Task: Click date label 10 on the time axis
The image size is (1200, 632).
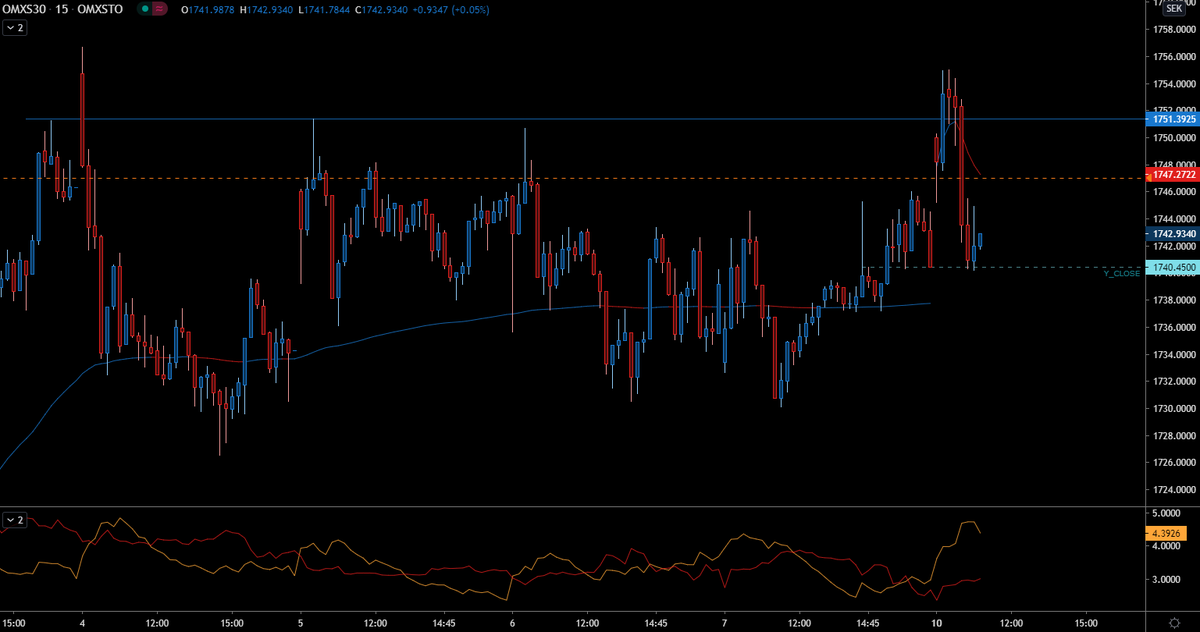Action: (x=936, y=621)
